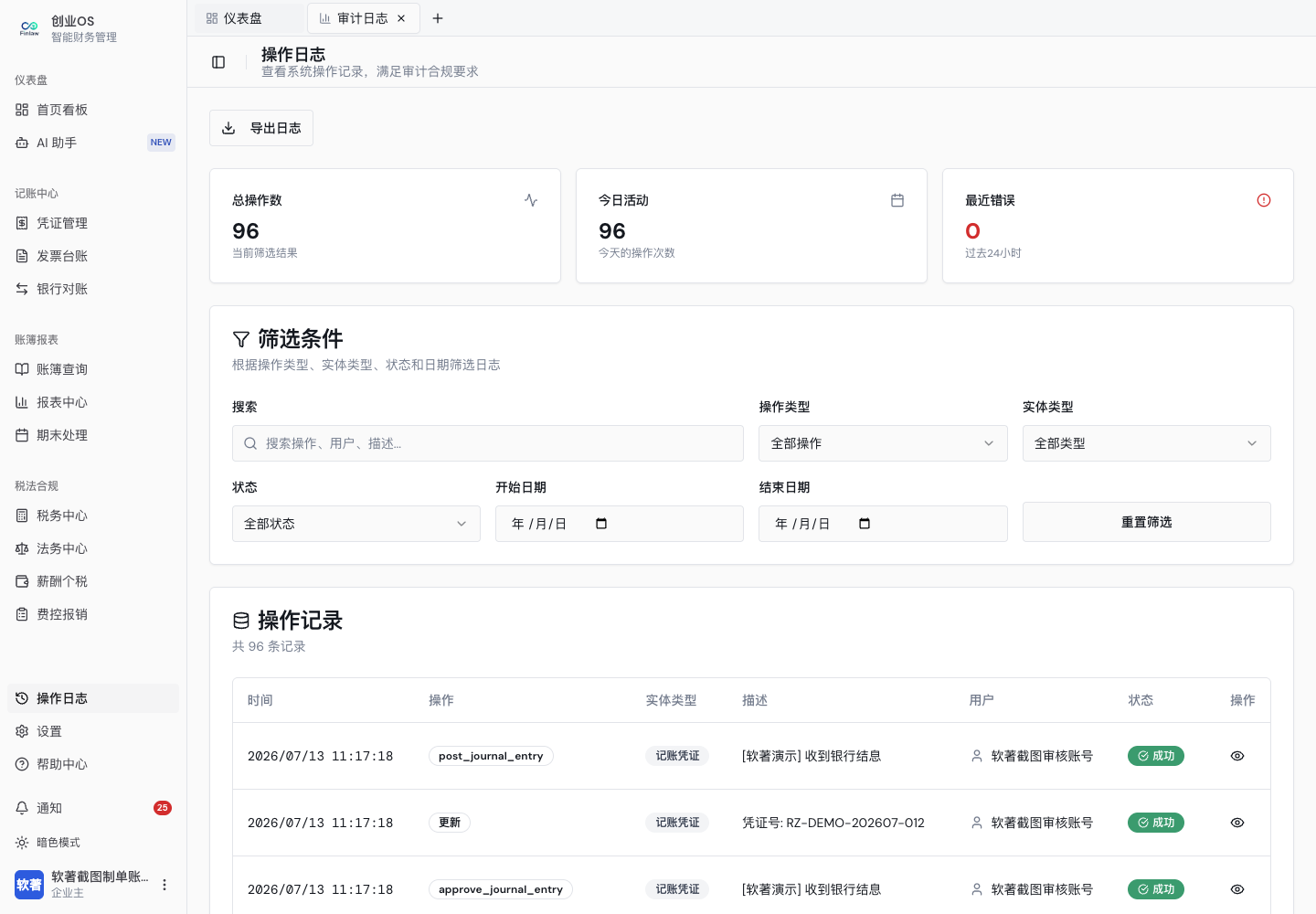1316x914 pixels.
Task: Open the 全部状态 status dropdown
Action: tap(356, 524)
